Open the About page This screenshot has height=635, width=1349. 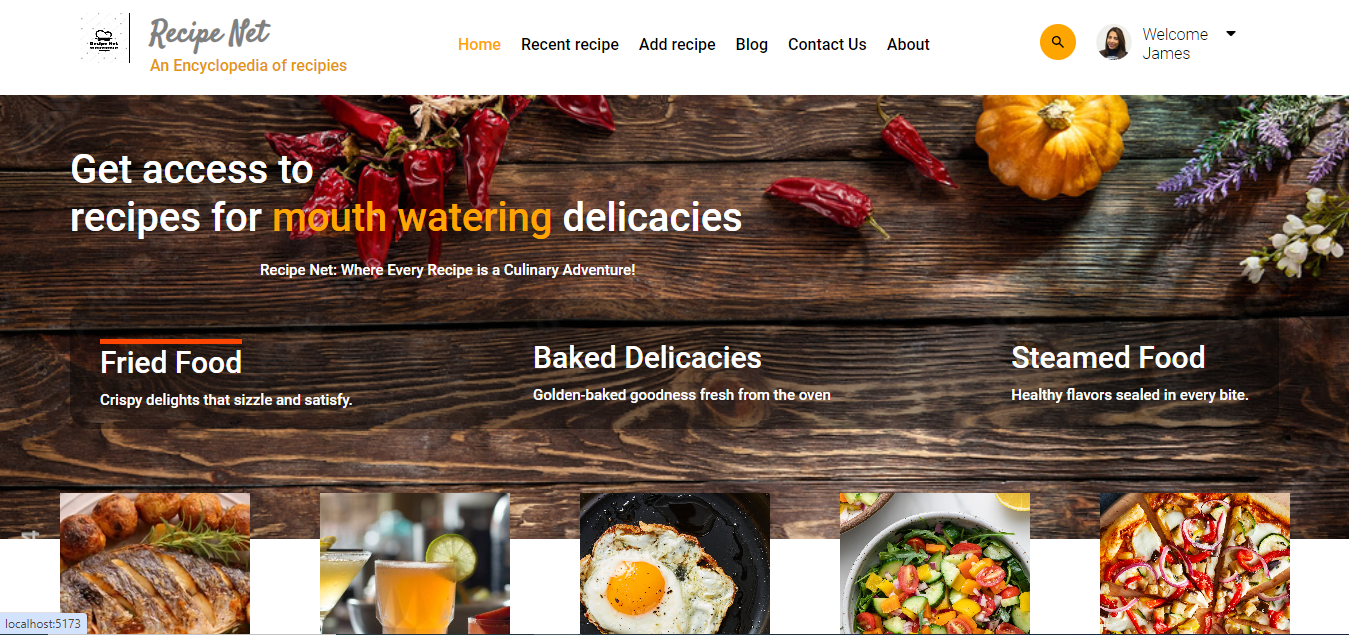[x=908, y=44]
